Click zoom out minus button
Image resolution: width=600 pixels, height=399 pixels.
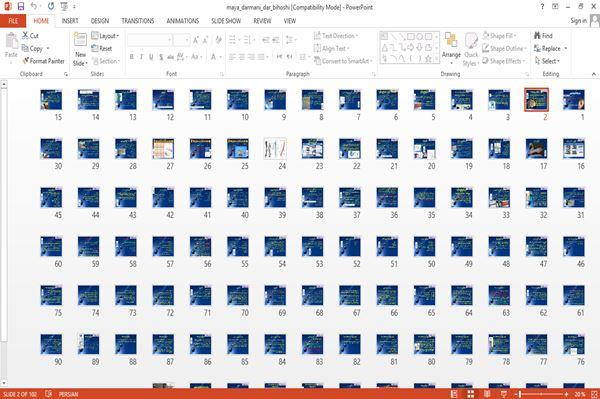click(515, 394)
